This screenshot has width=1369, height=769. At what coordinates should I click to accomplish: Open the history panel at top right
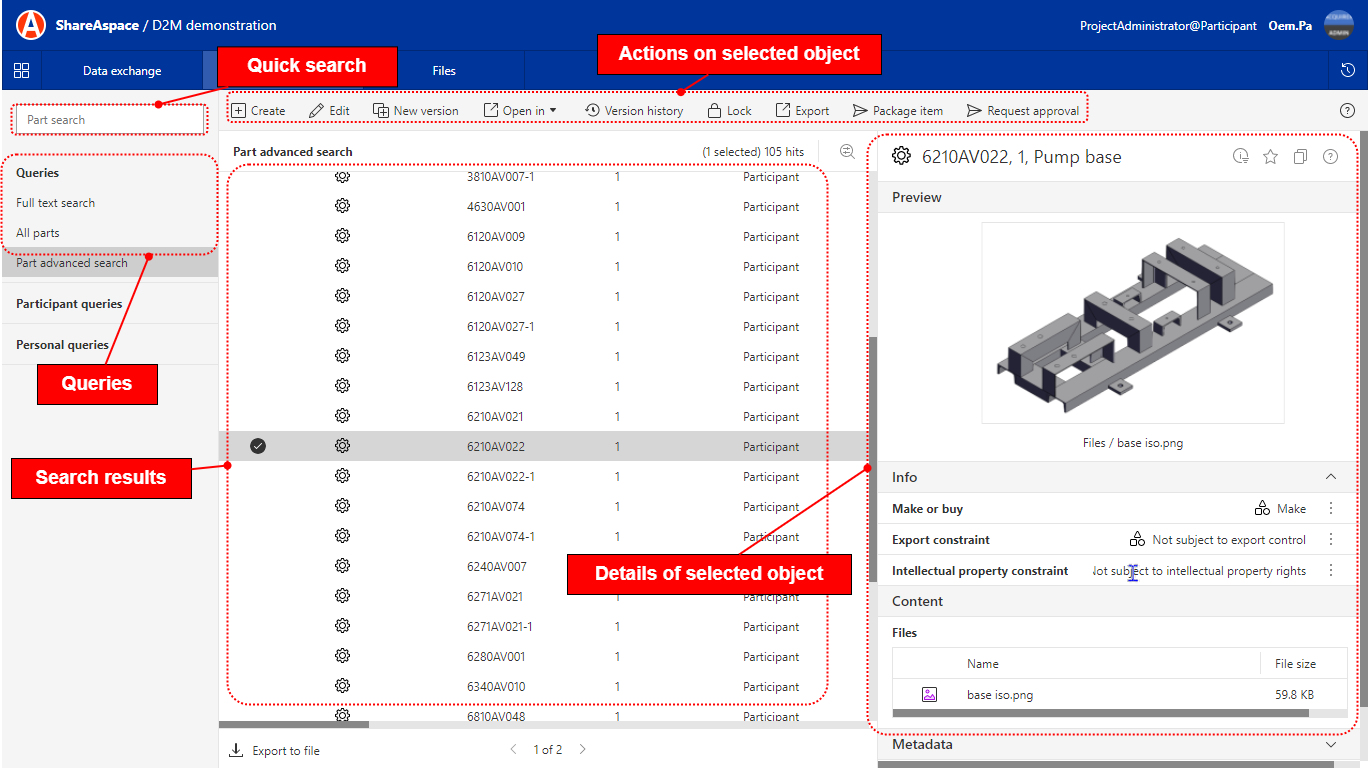[x=1348, y=70]
